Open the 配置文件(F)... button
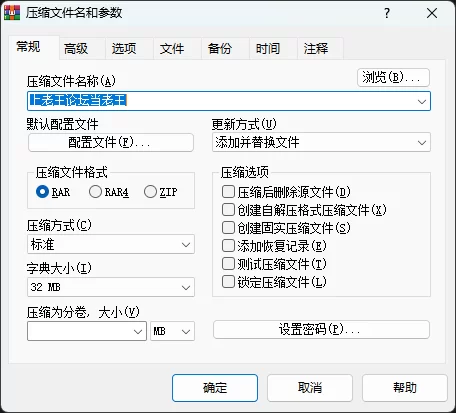The width and height of the screenshot is (456, 413). coord(111,142)
